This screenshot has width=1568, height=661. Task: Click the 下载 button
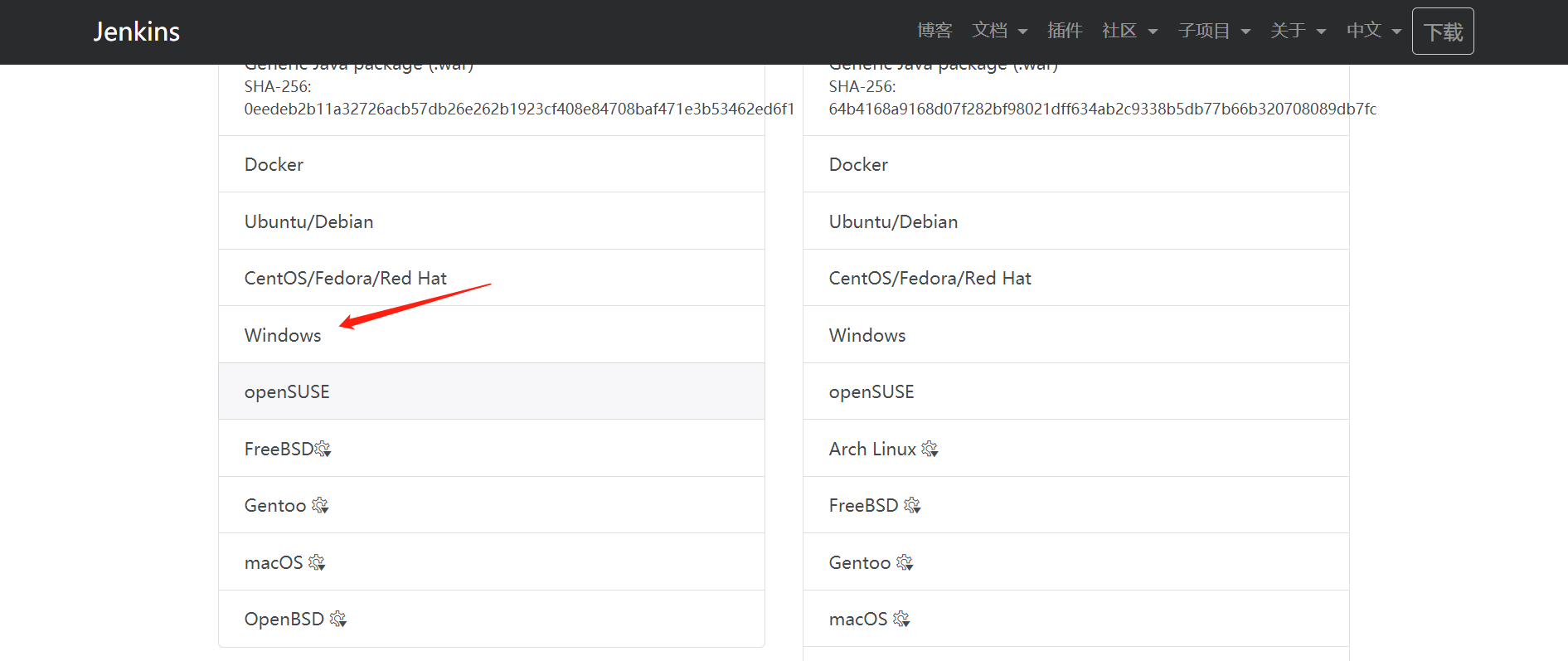click(x=1443, y=32)
